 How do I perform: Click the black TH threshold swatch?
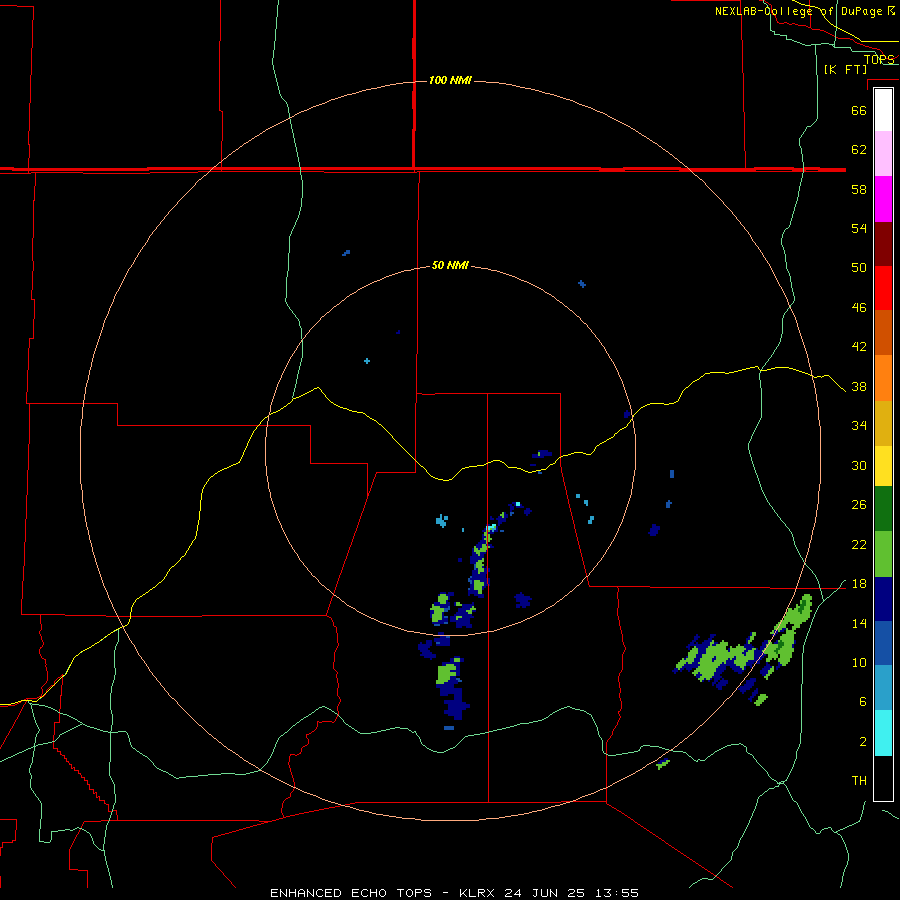(x=883, y=778)
